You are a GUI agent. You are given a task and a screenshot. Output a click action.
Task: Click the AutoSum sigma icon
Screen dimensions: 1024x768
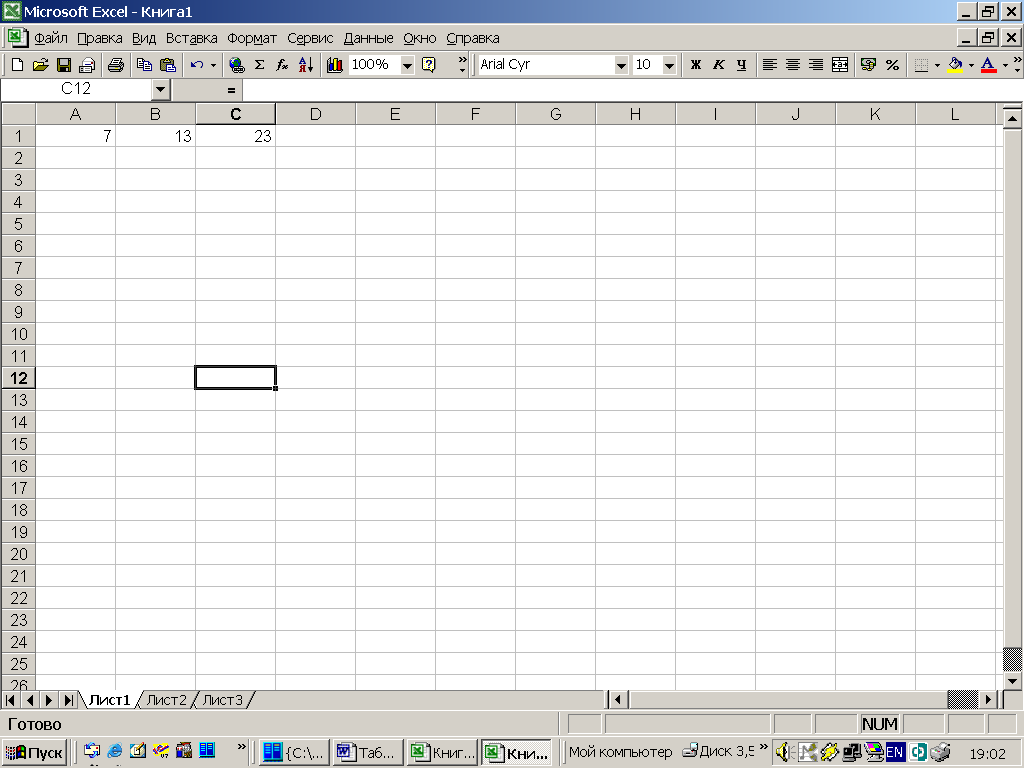coord(259,65)
